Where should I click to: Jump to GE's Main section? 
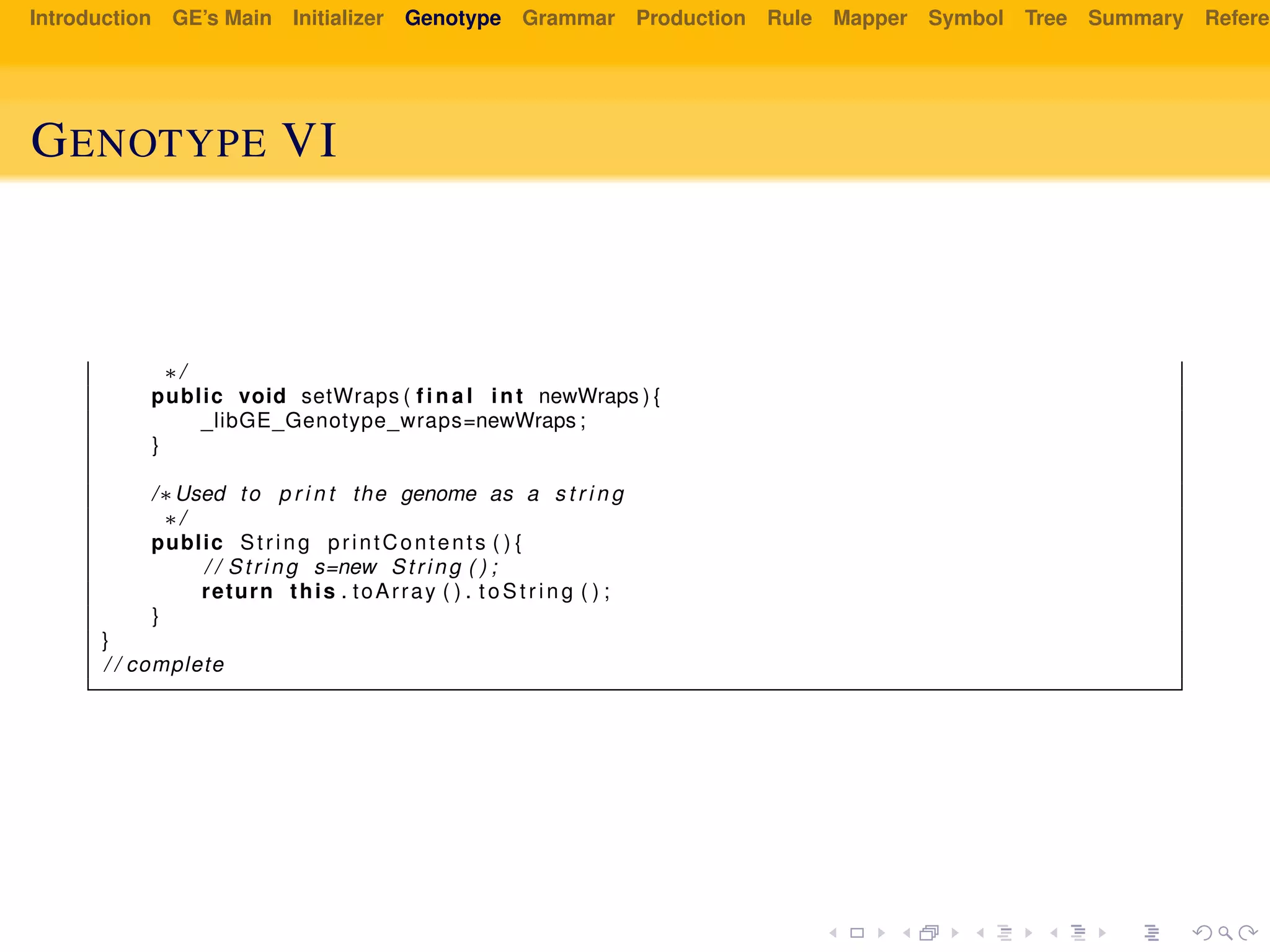point(222,18)
